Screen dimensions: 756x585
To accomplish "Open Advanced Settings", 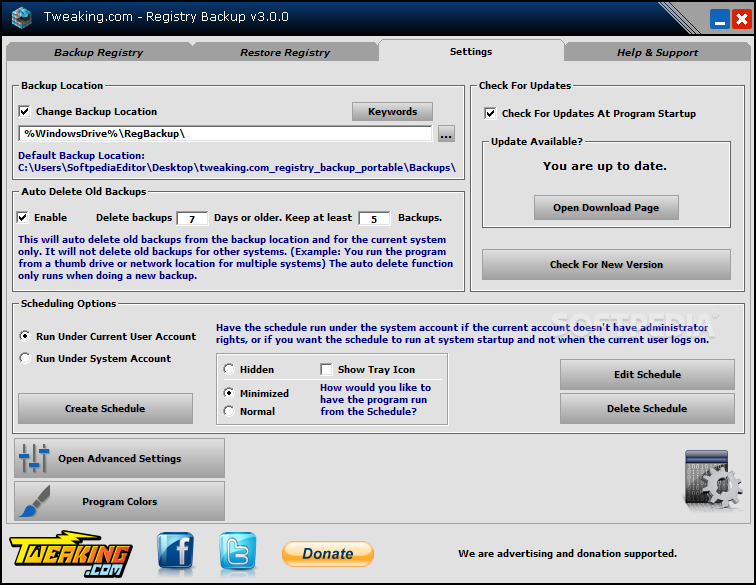I will coord(120,458).
